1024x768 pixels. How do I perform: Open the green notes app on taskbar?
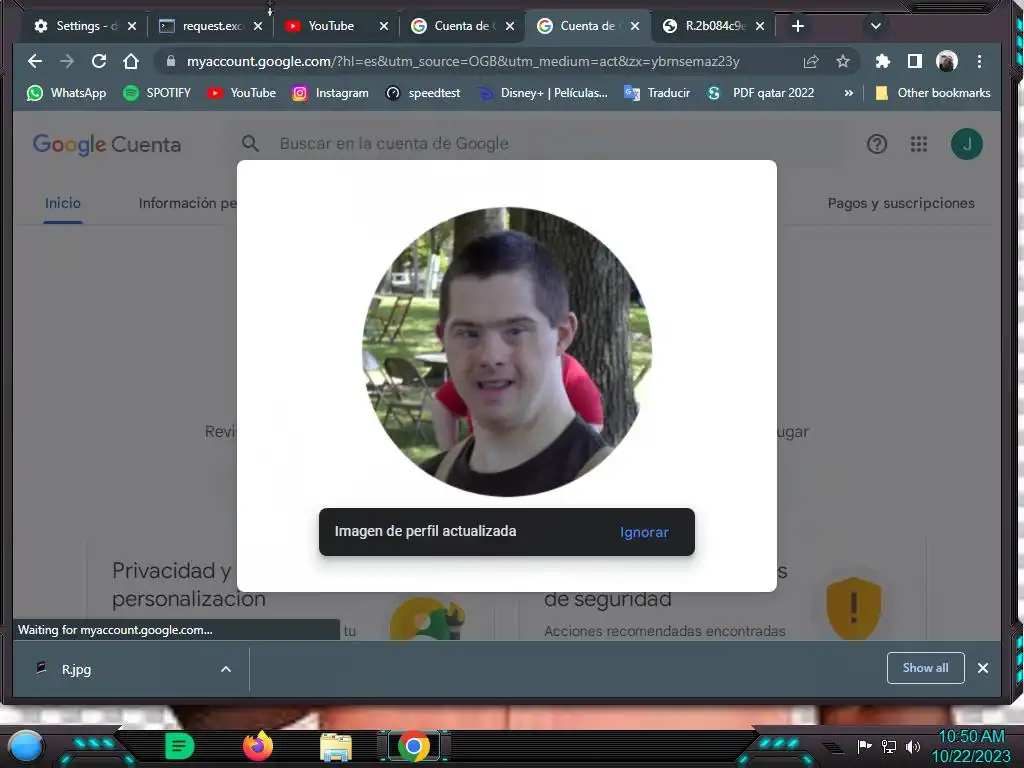pyautogui.click(x=180, y=746)
